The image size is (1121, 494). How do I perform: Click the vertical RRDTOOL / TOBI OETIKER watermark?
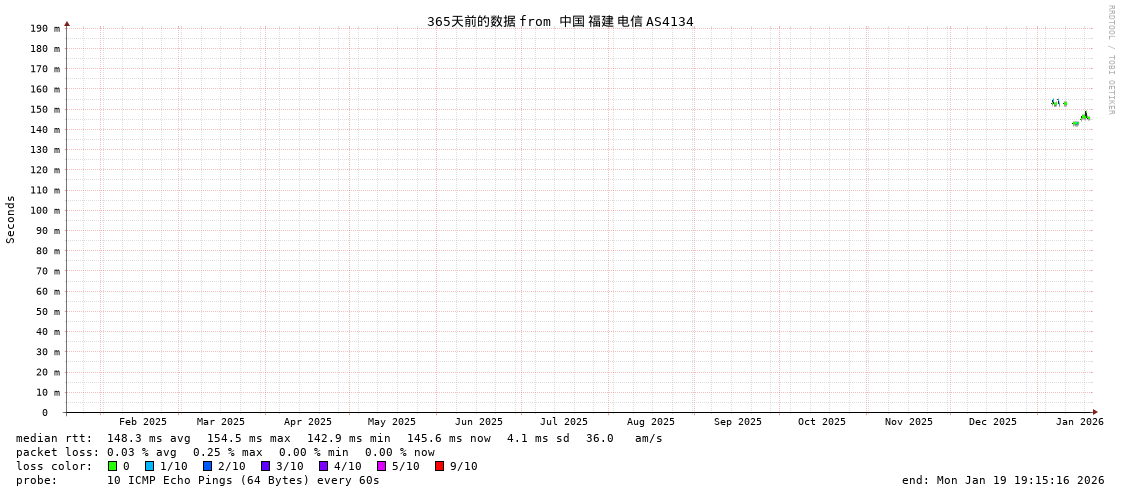[1110, 60]
